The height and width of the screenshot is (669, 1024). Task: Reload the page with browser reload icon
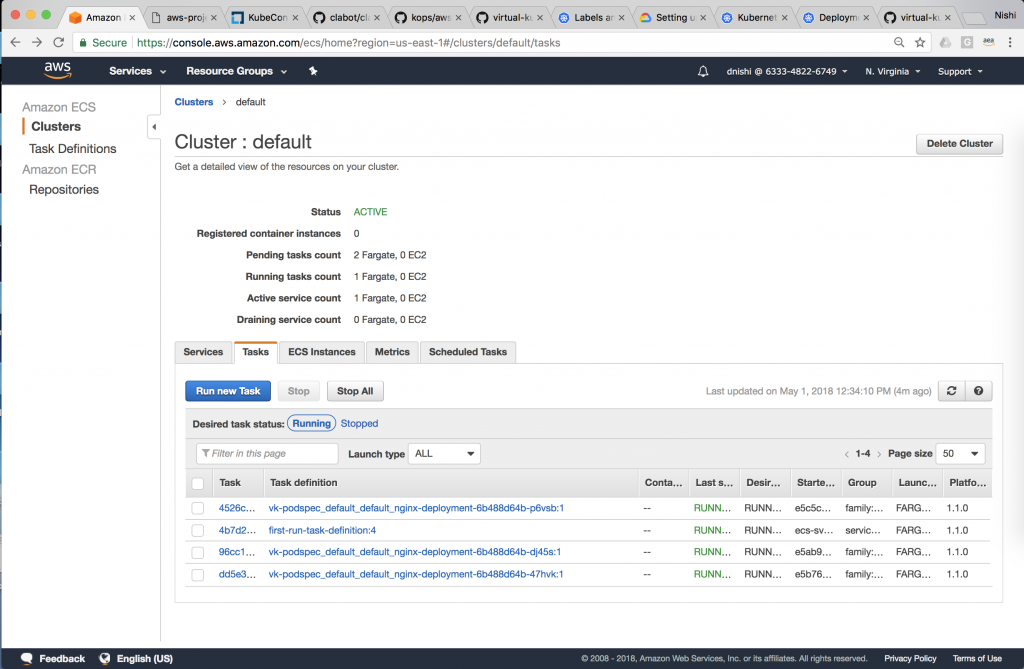[x=59, y=42]
